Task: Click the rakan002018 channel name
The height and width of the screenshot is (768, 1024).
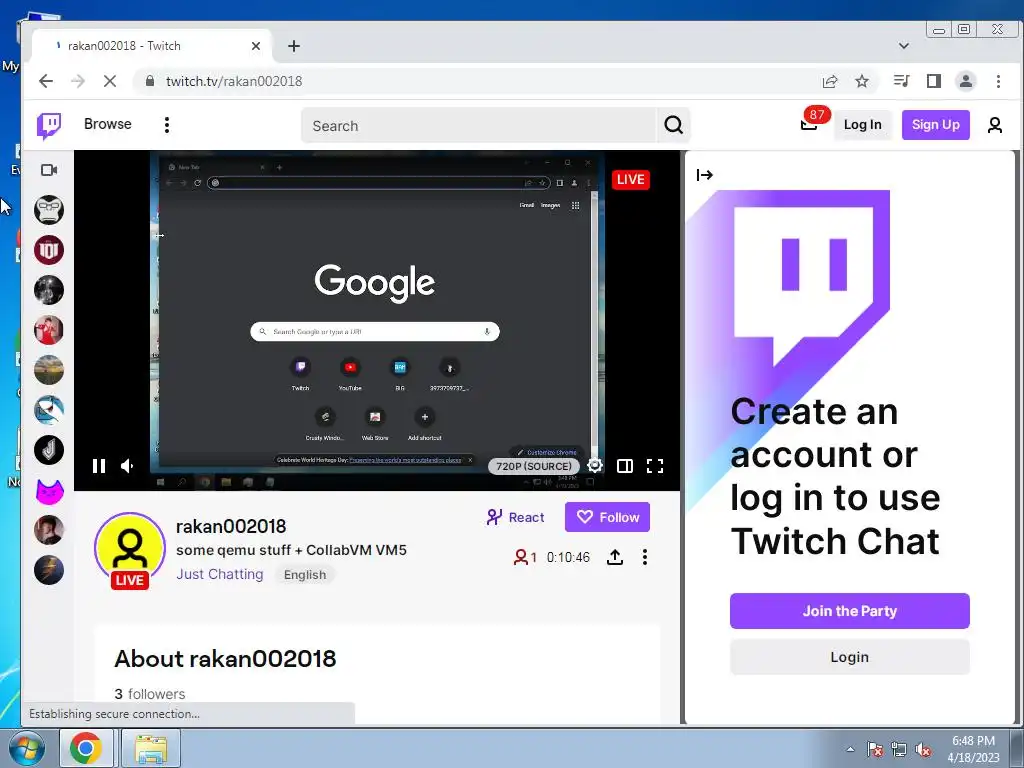Action: click(x=231, y=526)
